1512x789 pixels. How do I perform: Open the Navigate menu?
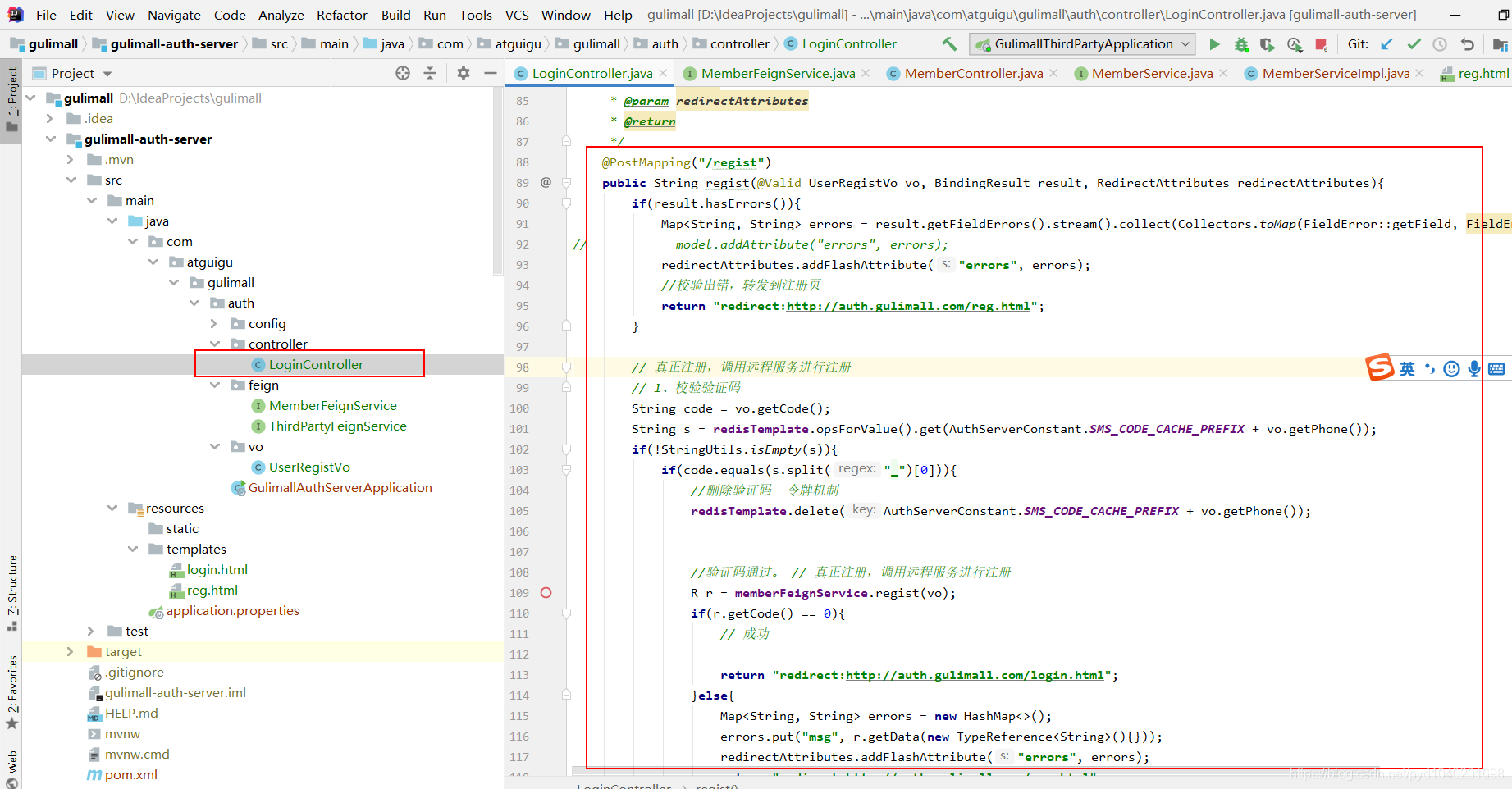click(x=174, y=15)
